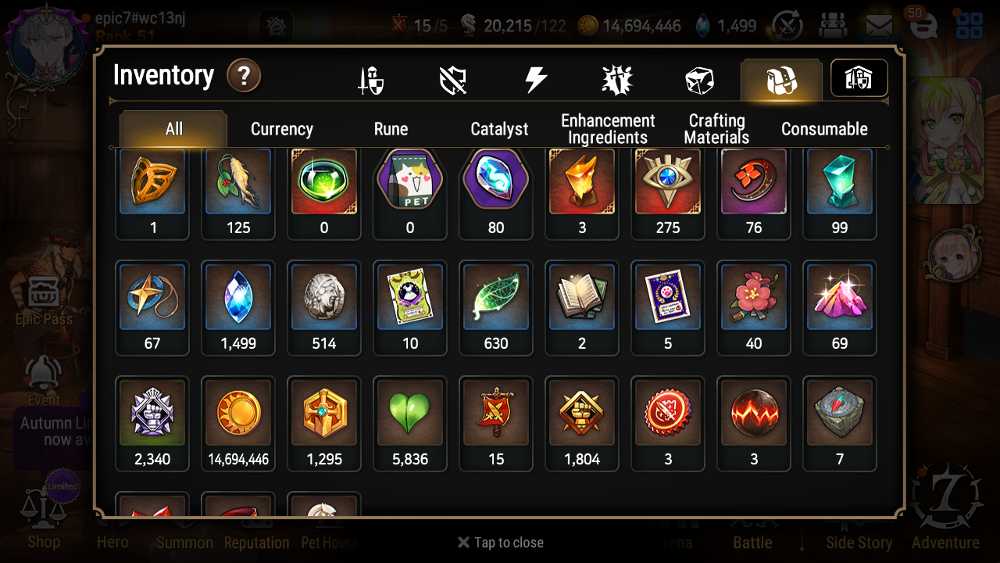Show the Consumable tab

pyautogui.click(x=824, y=129)
